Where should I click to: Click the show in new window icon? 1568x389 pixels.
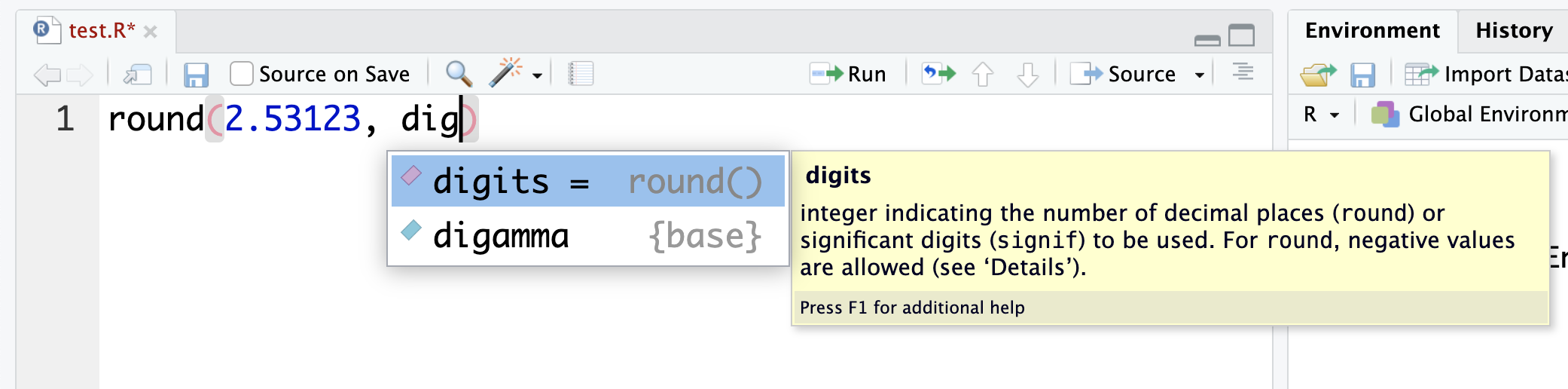point(138,75)
